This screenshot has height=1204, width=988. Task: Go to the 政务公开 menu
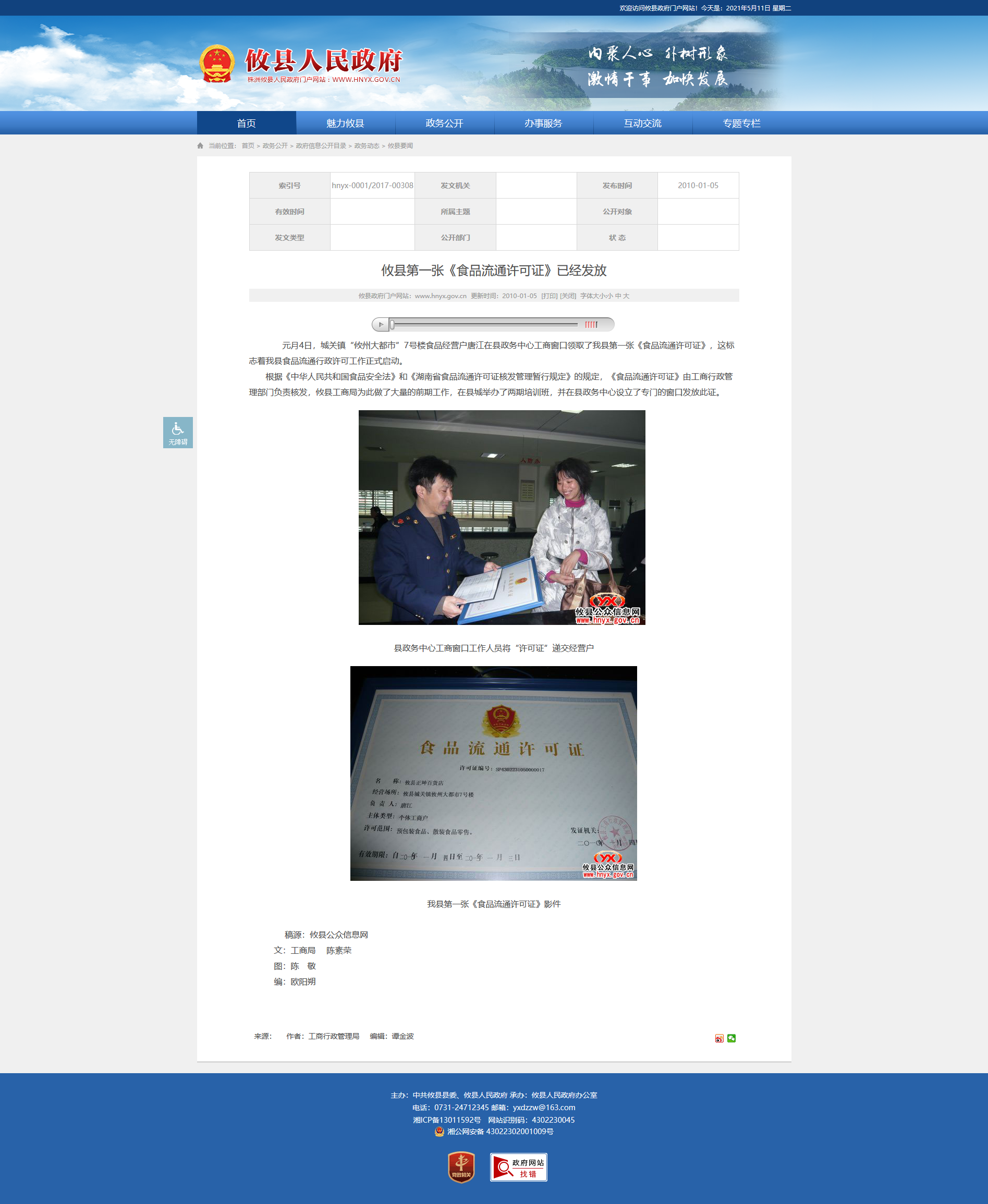(x=444, y=124)
